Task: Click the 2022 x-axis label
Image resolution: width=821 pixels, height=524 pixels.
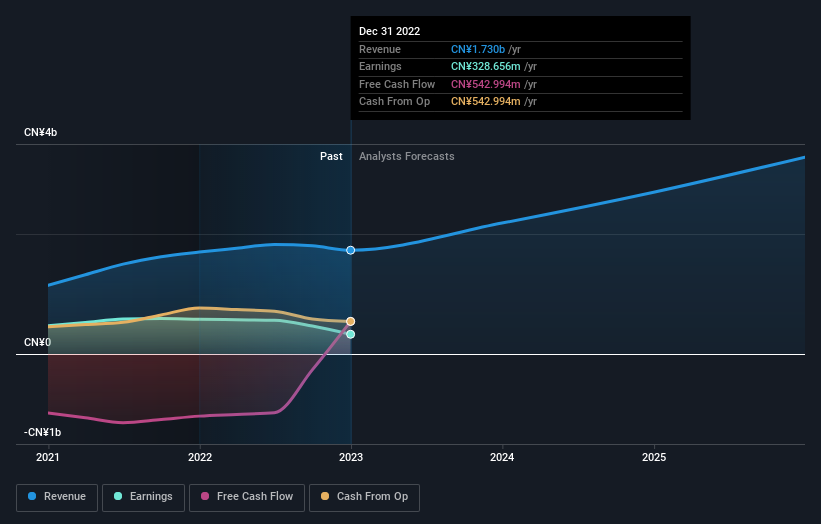Action: tap(200, 457)
